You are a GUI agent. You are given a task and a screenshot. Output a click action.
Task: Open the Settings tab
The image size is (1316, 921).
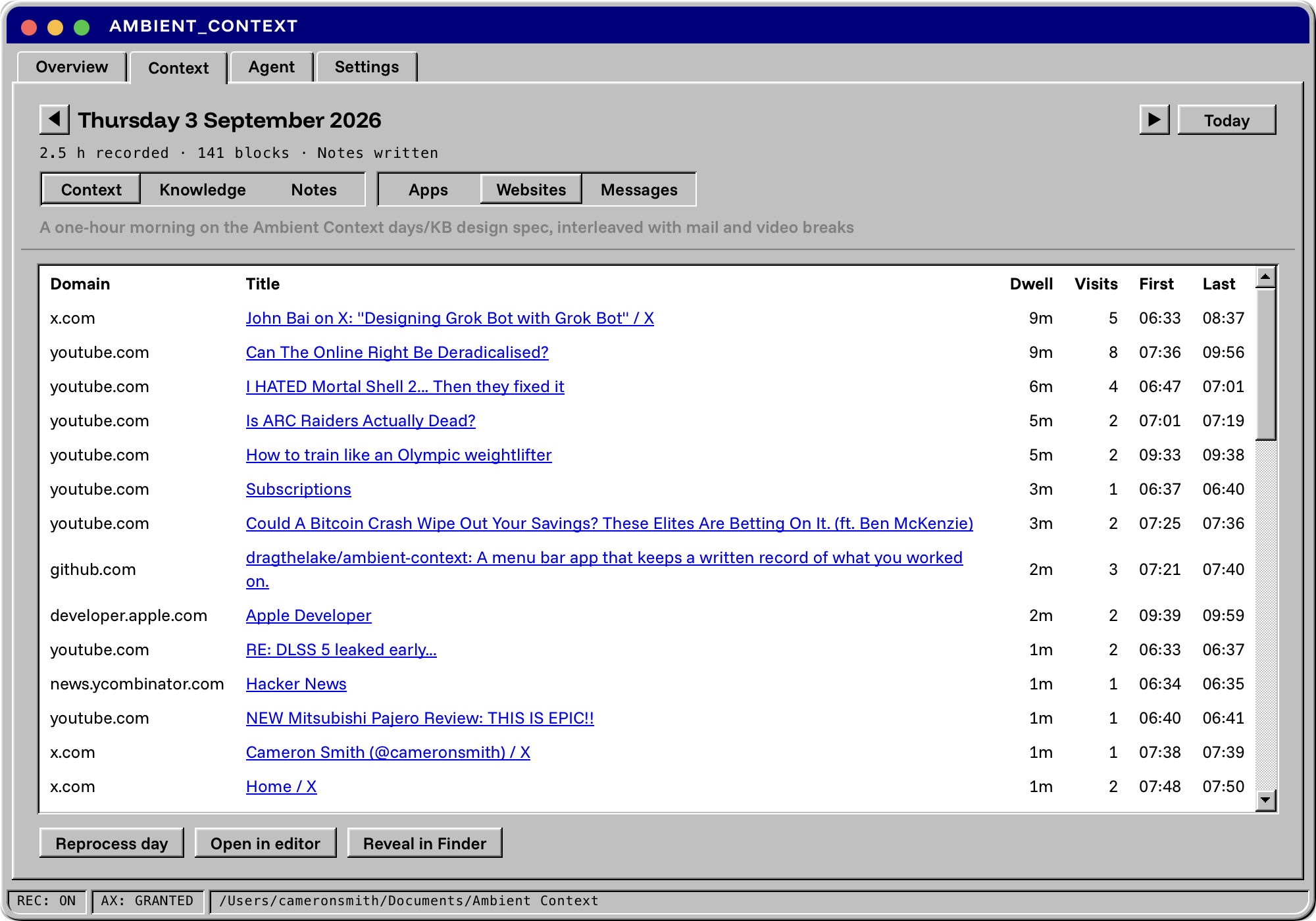click(x=367, y=67)
